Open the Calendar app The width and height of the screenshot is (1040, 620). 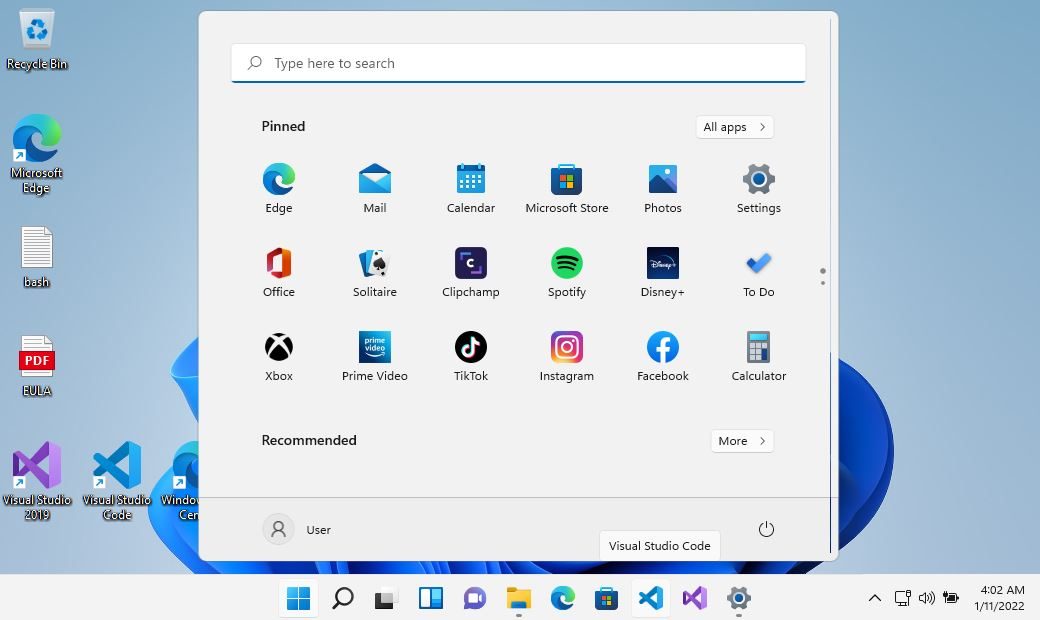coord(471,188)
